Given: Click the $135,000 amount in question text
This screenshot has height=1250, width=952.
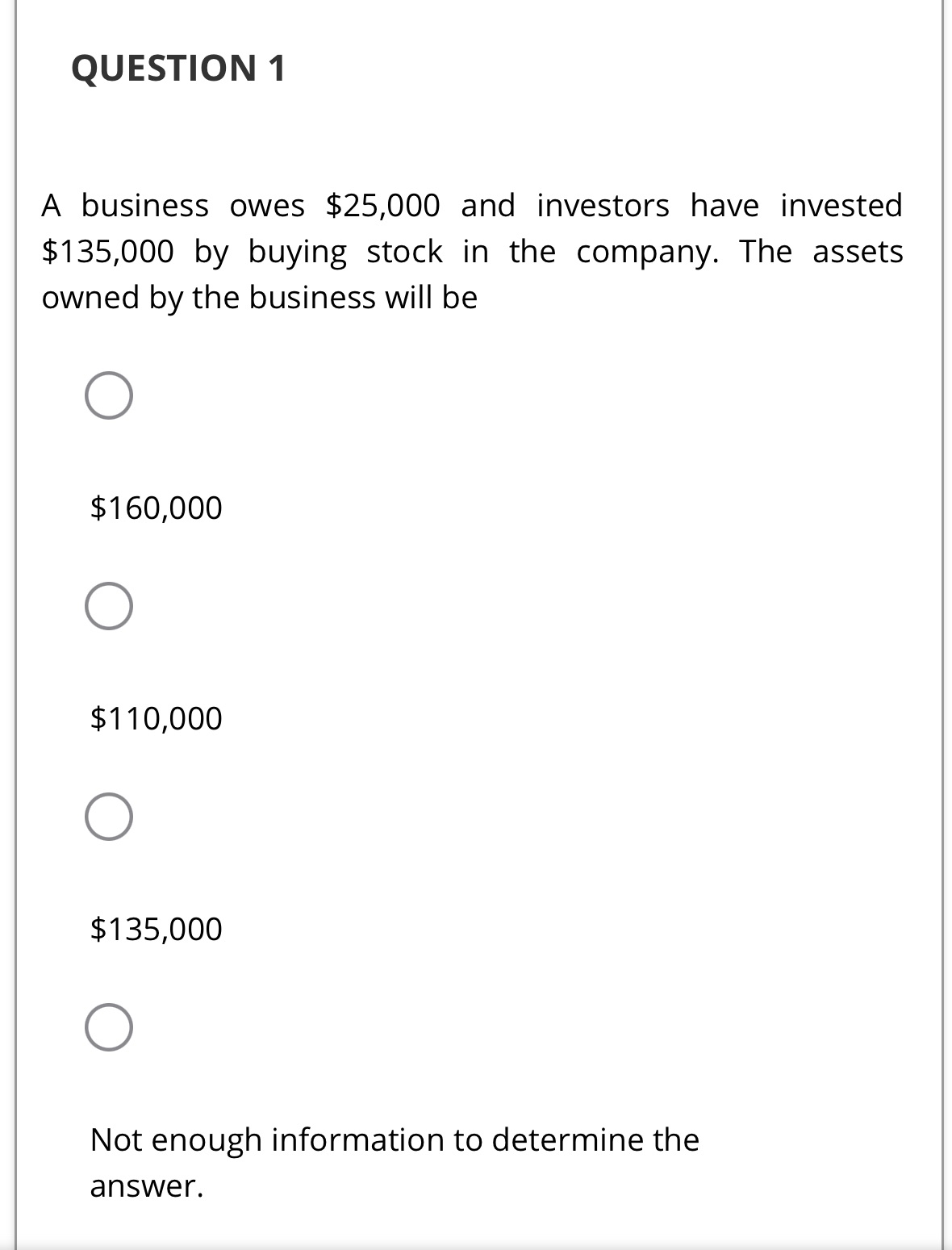Looking at the screenshot, I should click(107, 251).
